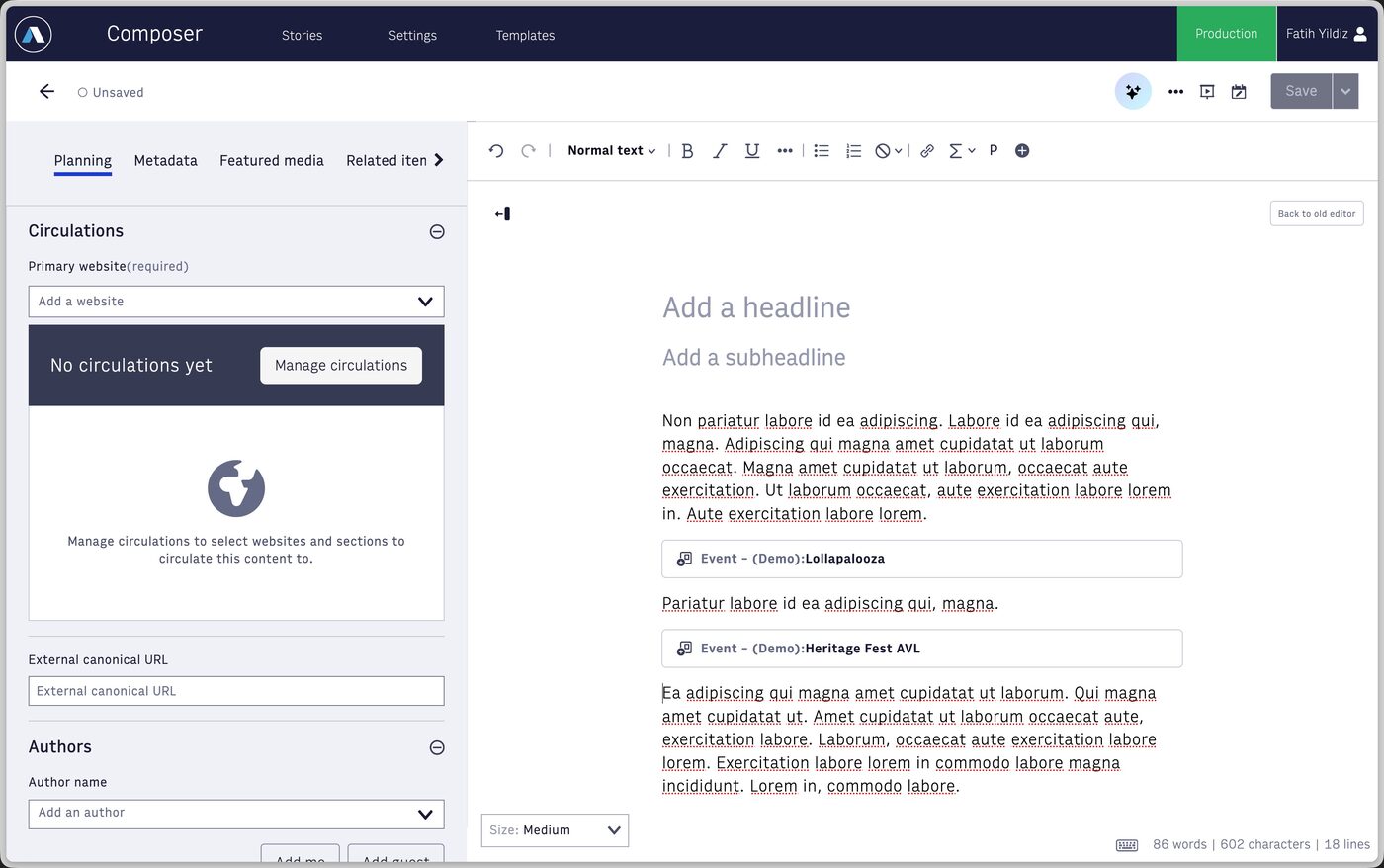1384x868 pixels.
Task: Open more text formatting options ellipsis
Action: (785, 150)
